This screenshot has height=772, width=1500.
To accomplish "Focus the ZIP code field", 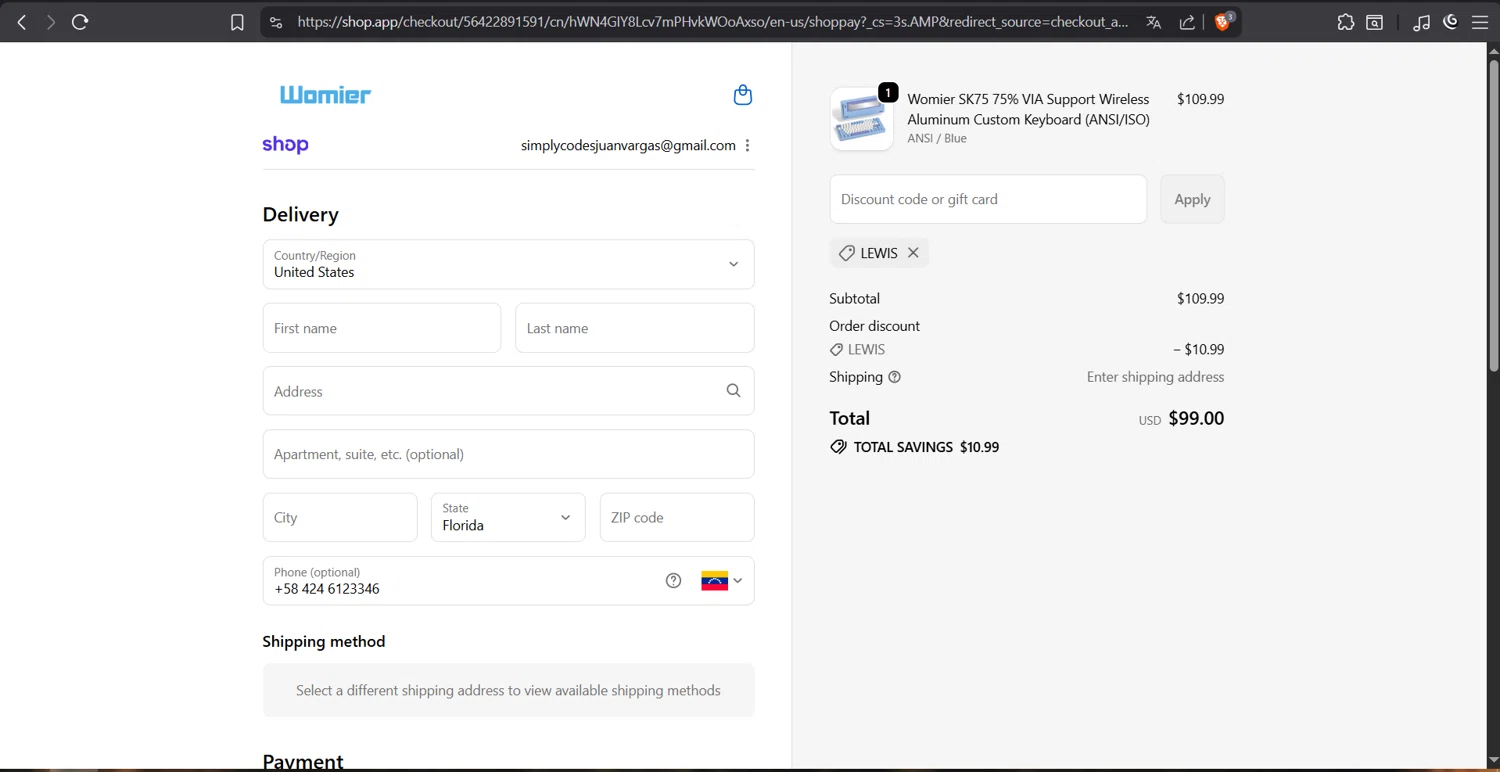I will click(x=677, y=517).
